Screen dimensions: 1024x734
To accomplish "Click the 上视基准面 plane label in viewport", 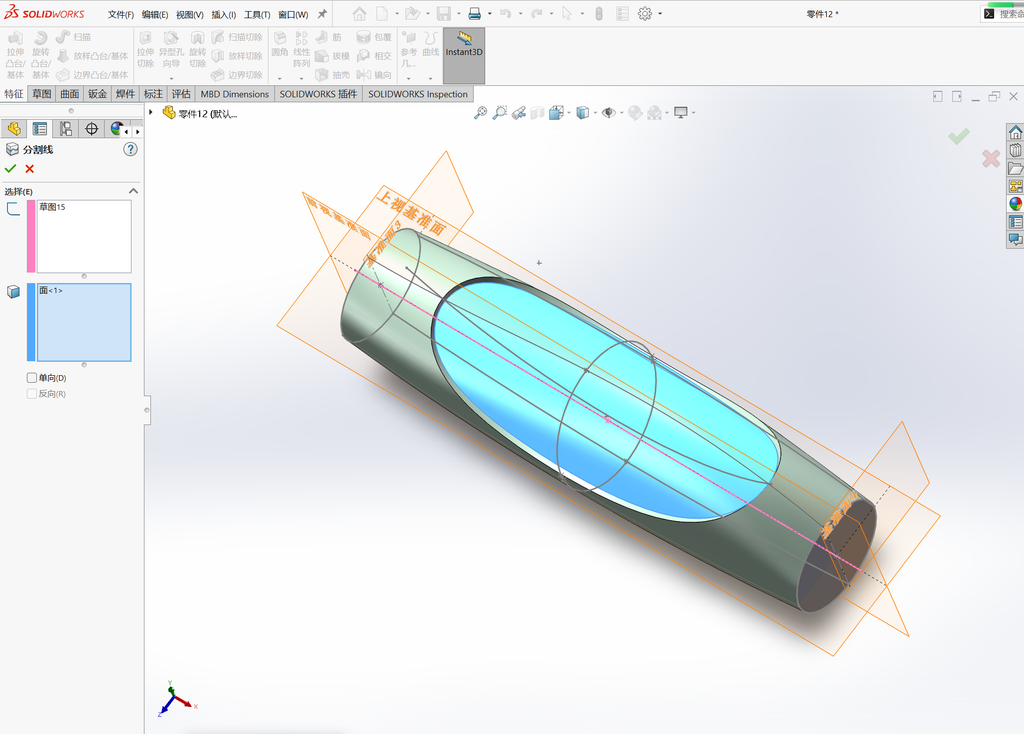I will [x=411, y=214].
